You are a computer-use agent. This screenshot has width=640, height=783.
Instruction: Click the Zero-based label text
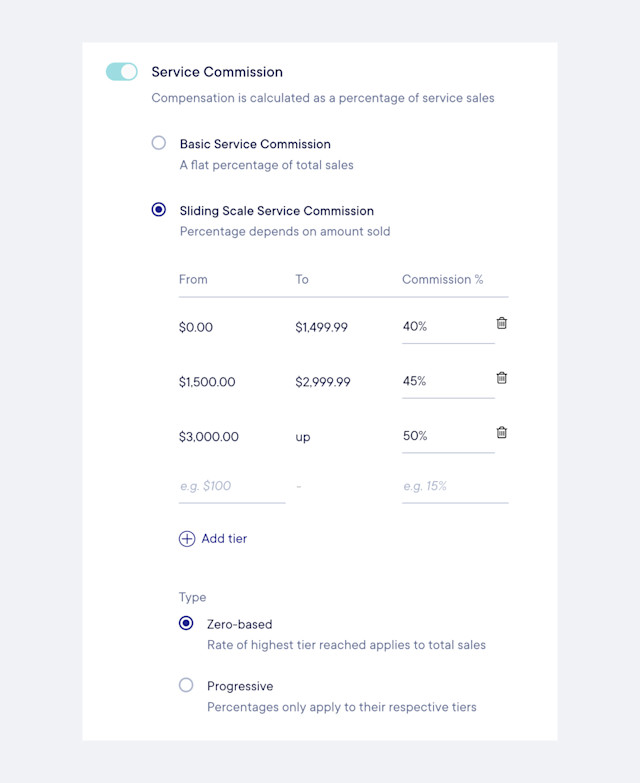[240, 624]
